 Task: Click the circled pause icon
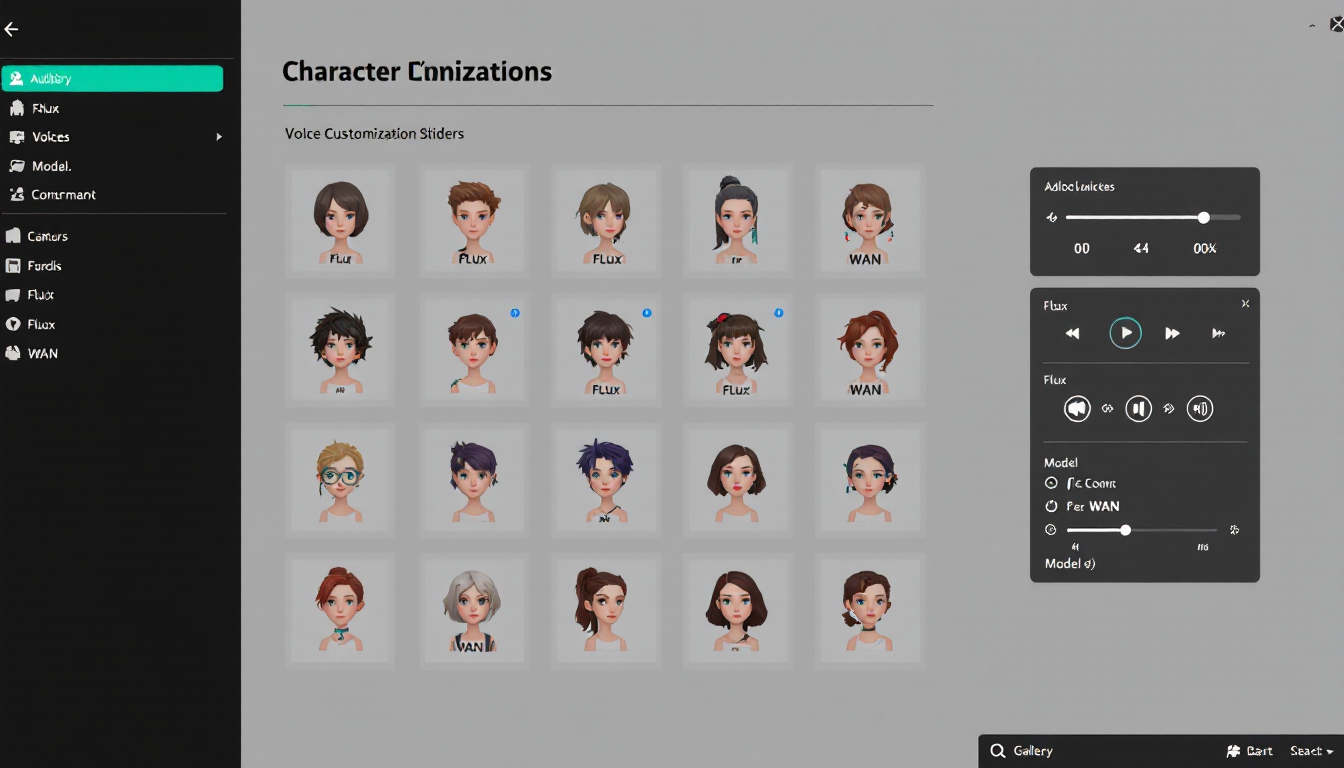pos(1138,408)
